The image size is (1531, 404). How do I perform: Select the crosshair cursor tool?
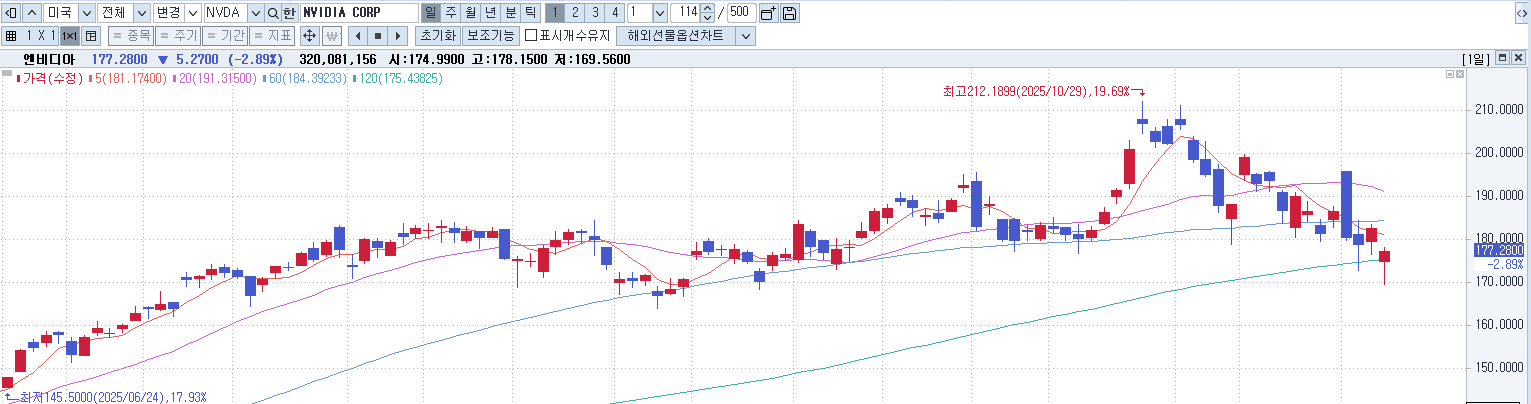pyautogui.click(x=309, y=36)
